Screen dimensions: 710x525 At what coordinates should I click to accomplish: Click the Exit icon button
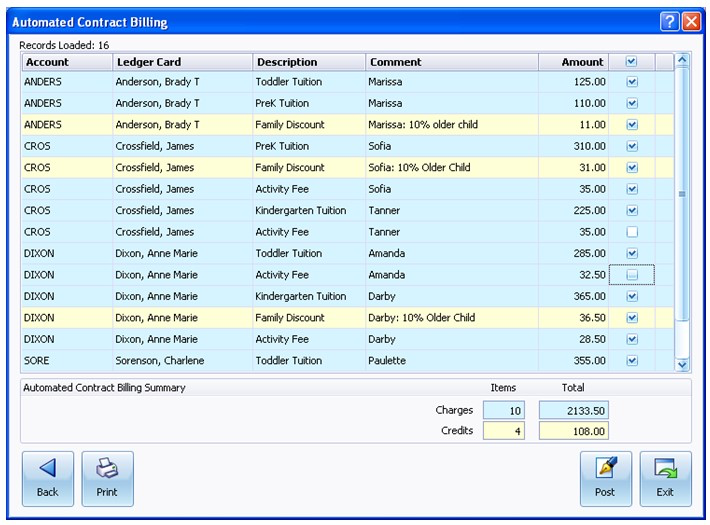(665, 478)
